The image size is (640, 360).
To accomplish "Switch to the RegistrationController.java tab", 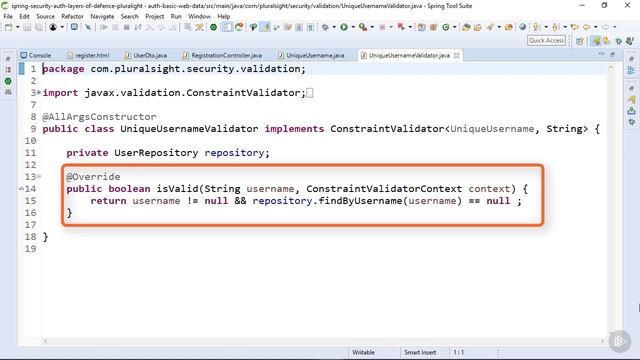I will point(222,55).
